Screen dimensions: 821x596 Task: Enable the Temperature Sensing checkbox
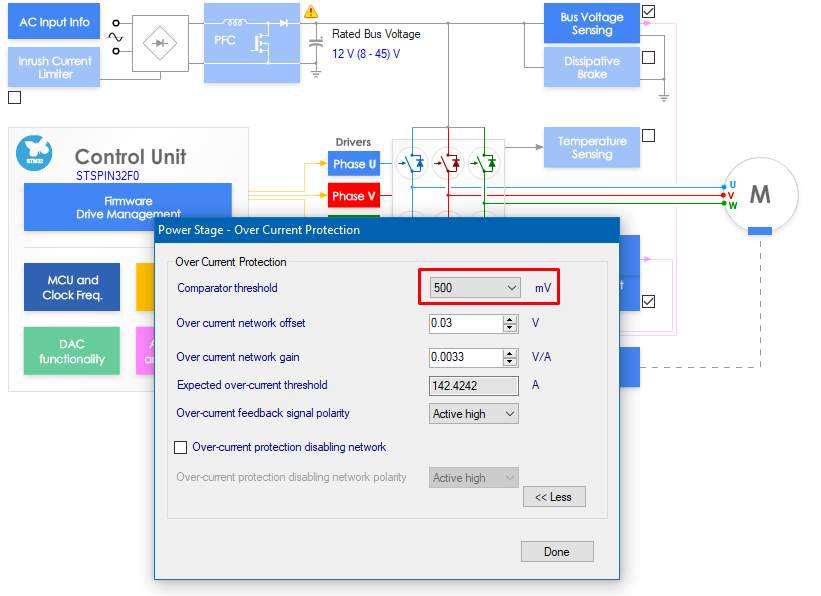pyautogui.click(x=649, y=136)
